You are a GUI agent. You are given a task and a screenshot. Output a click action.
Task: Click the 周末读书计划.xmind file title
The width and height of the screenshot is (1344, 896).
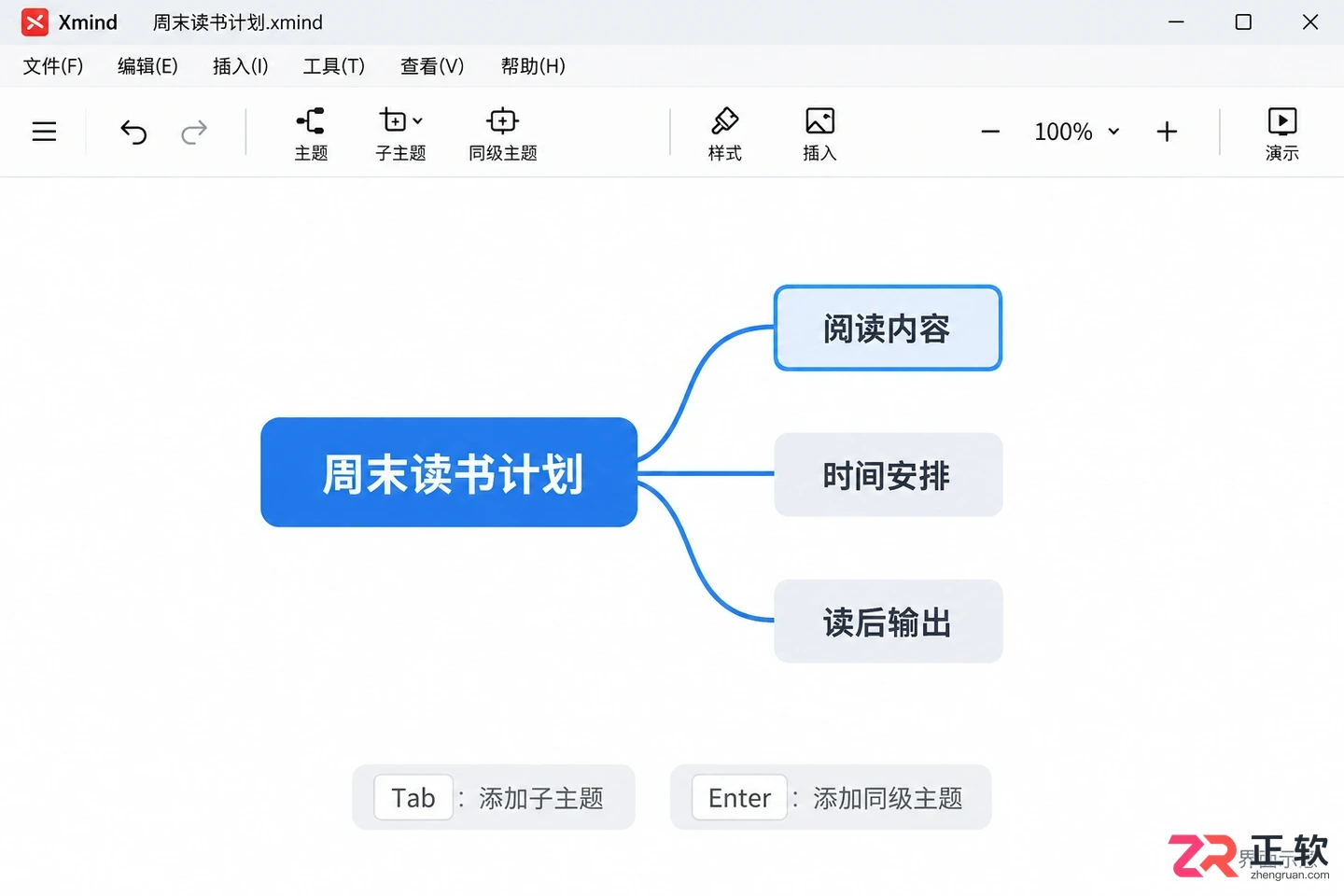click(238, 22)
